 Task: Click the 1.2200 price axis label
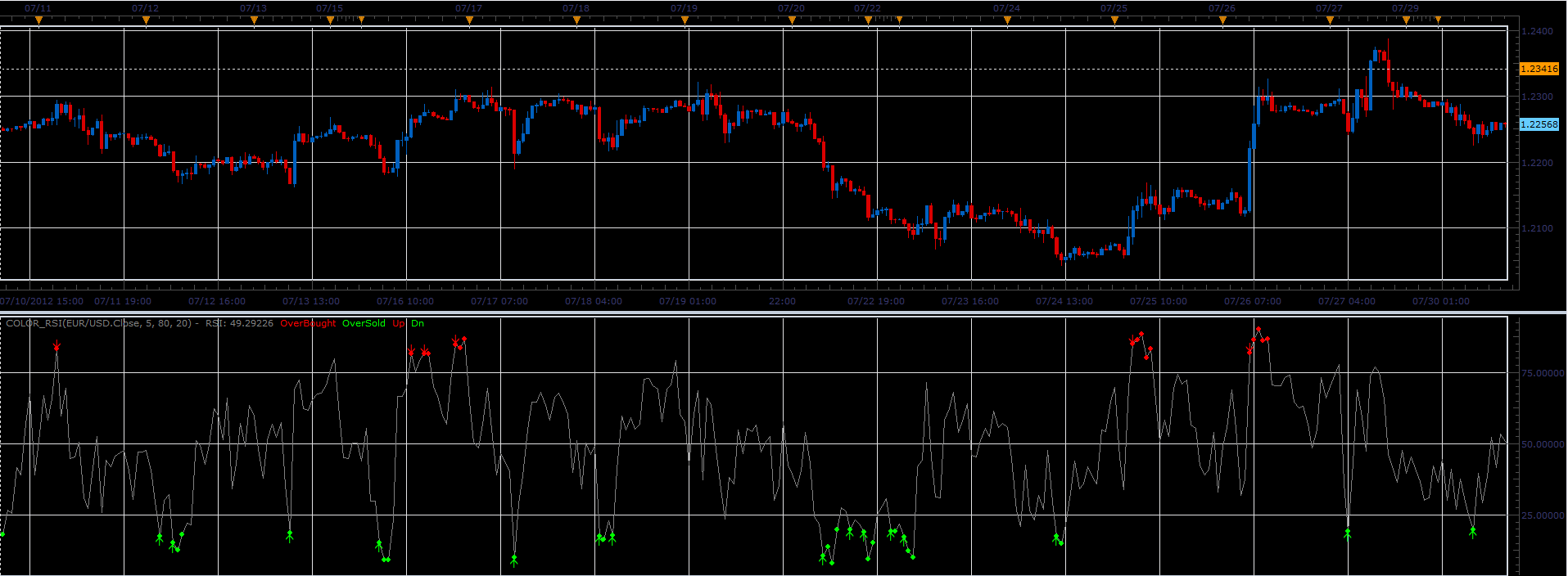coord(1537,163)
